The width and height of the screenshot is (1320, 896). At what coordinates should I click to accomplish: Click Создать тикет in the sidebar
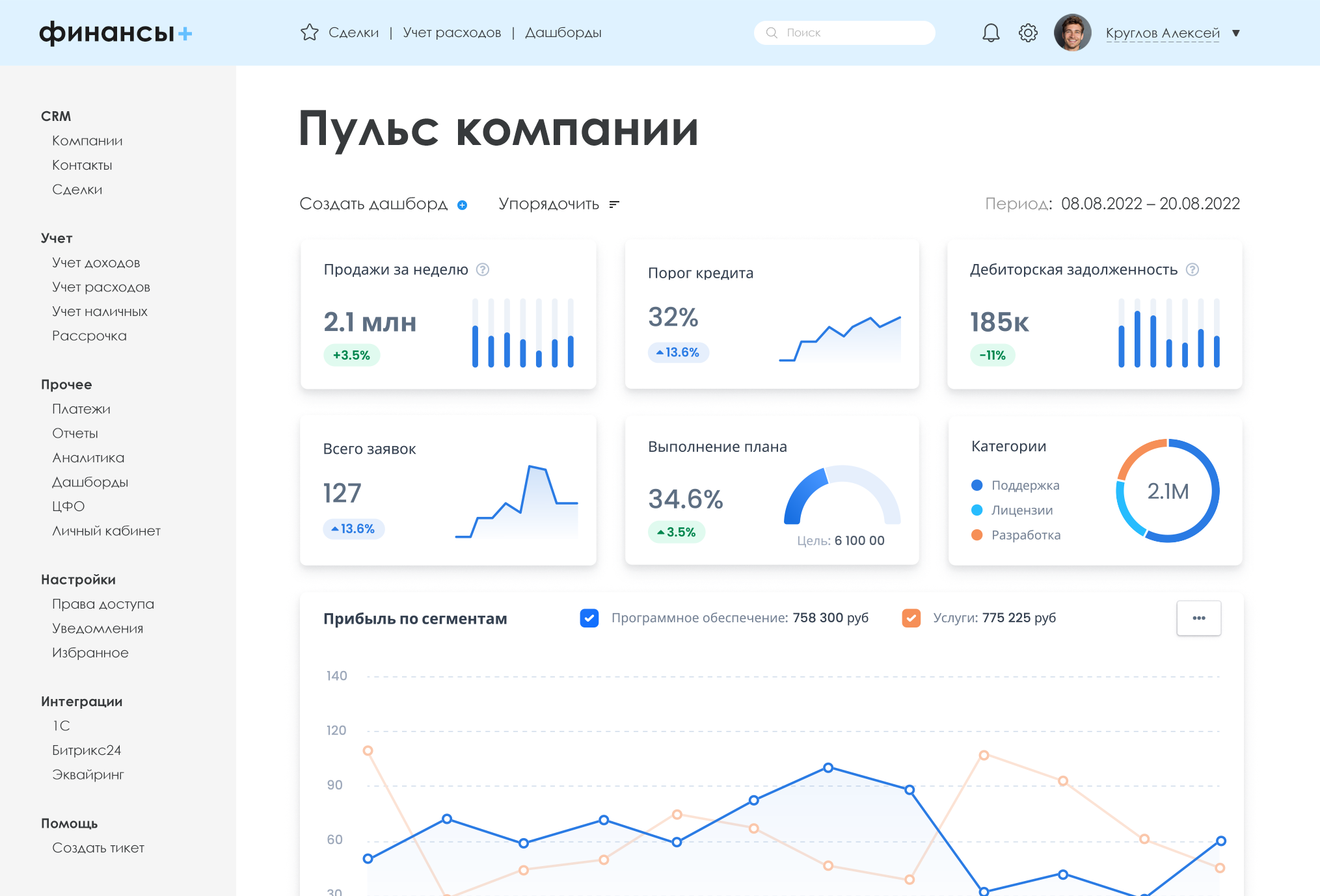[98, 848]
